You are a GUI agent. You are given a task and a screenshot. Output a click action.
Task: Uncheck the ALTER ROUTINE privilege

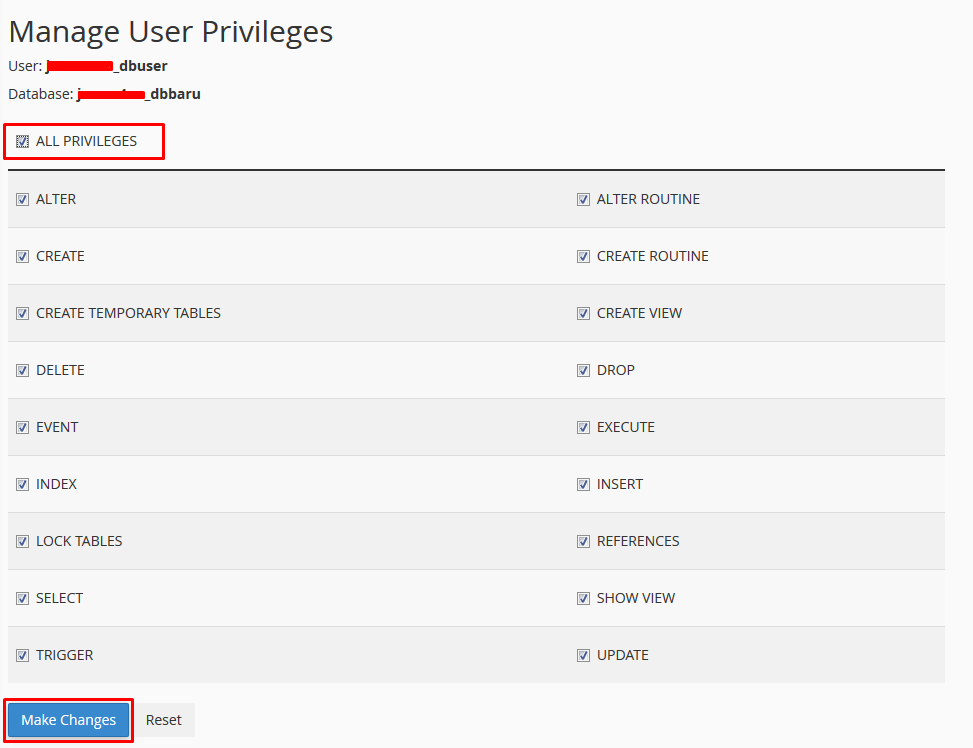point(583,200)
